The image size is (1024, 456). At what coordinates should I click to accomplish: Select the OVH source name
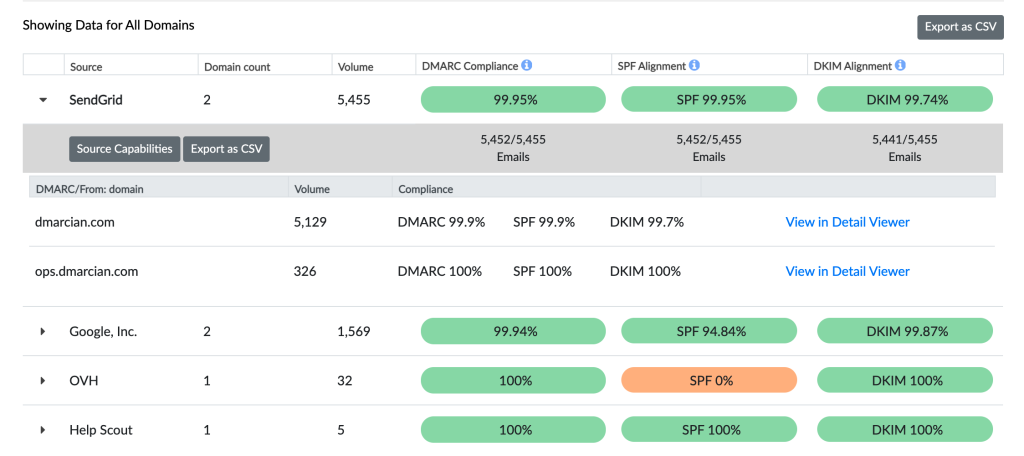click(84, 380)
